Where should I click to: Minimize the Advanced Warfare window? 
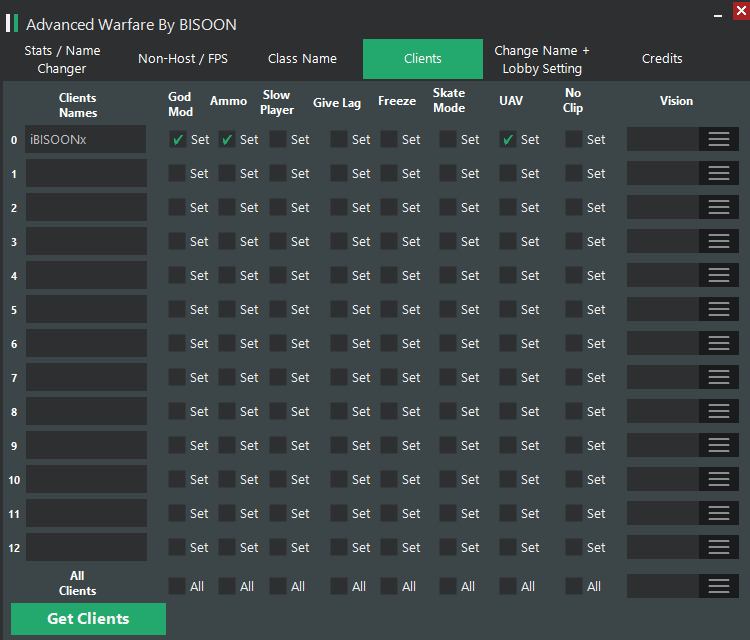coord(717,15)
